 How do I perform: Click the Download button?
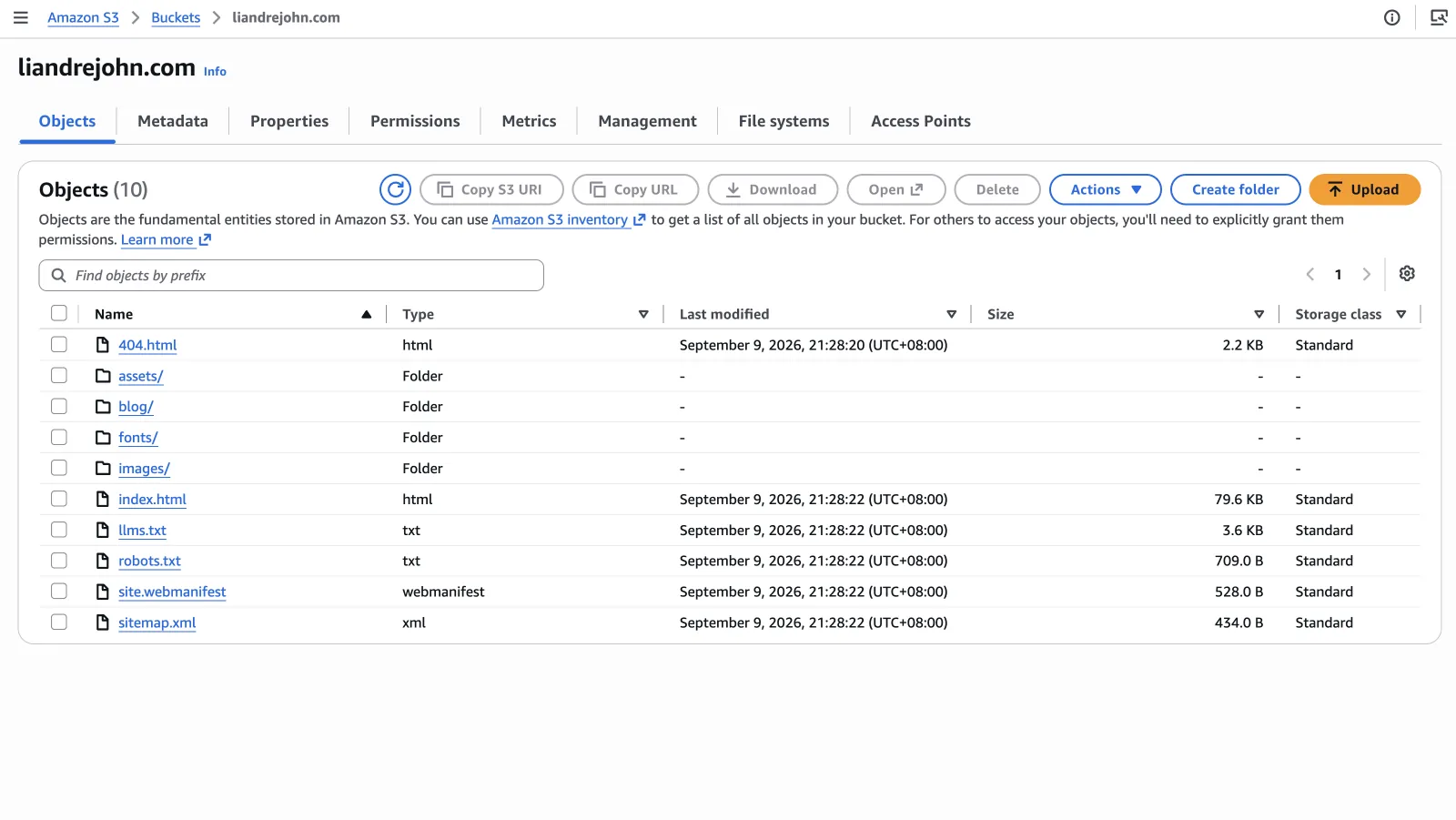[x=773, y=189]
